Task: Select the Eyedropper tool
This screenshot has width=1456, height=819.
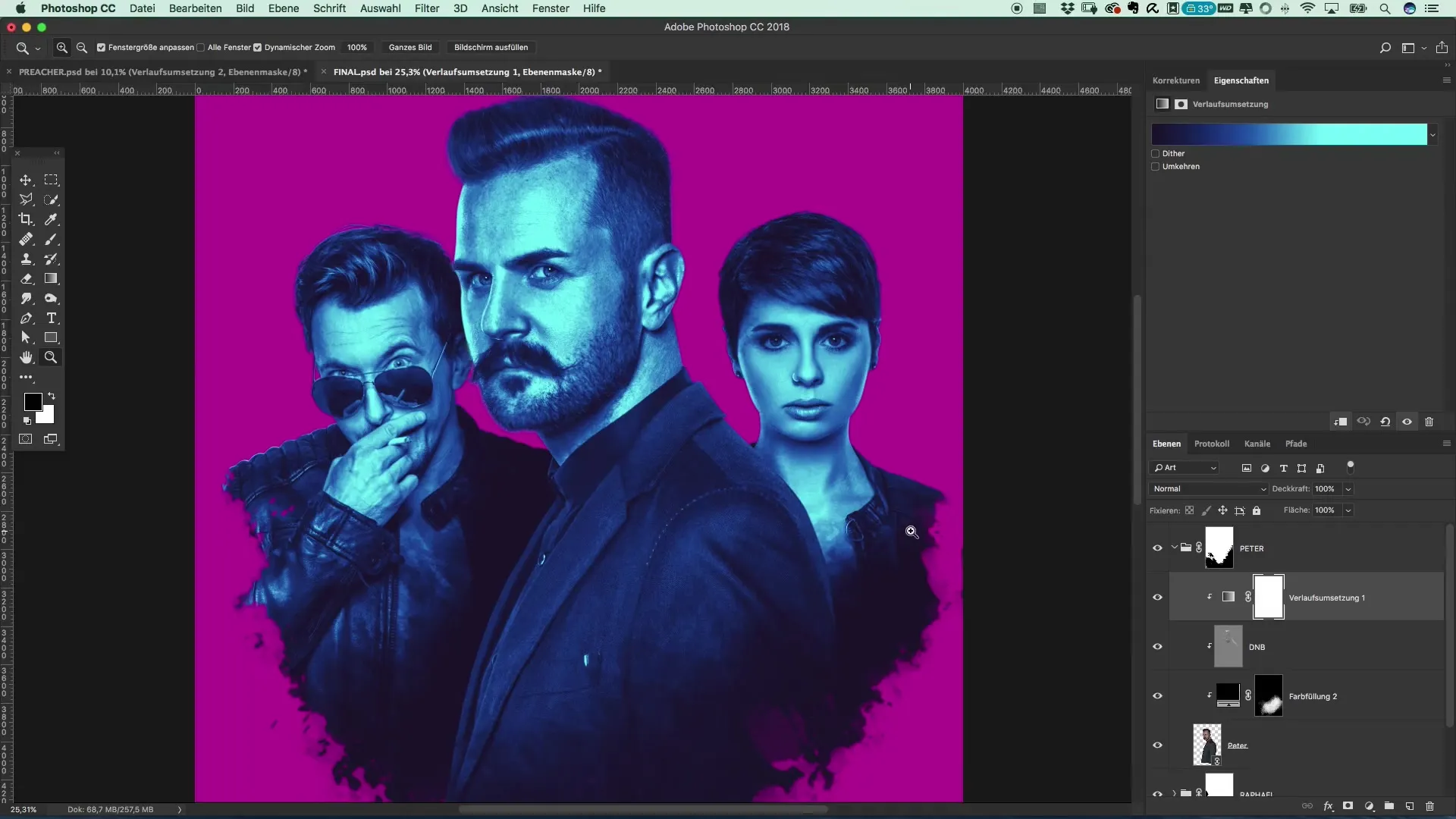Action: click(x=51, y=219)
